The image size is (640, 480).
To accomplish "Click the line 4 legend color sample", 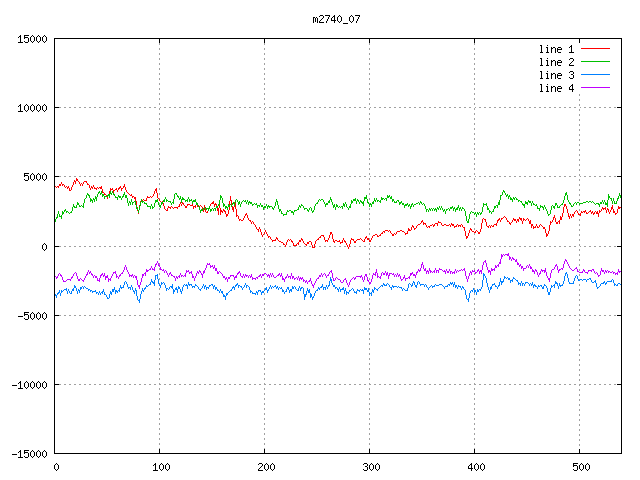I will 596,88.
